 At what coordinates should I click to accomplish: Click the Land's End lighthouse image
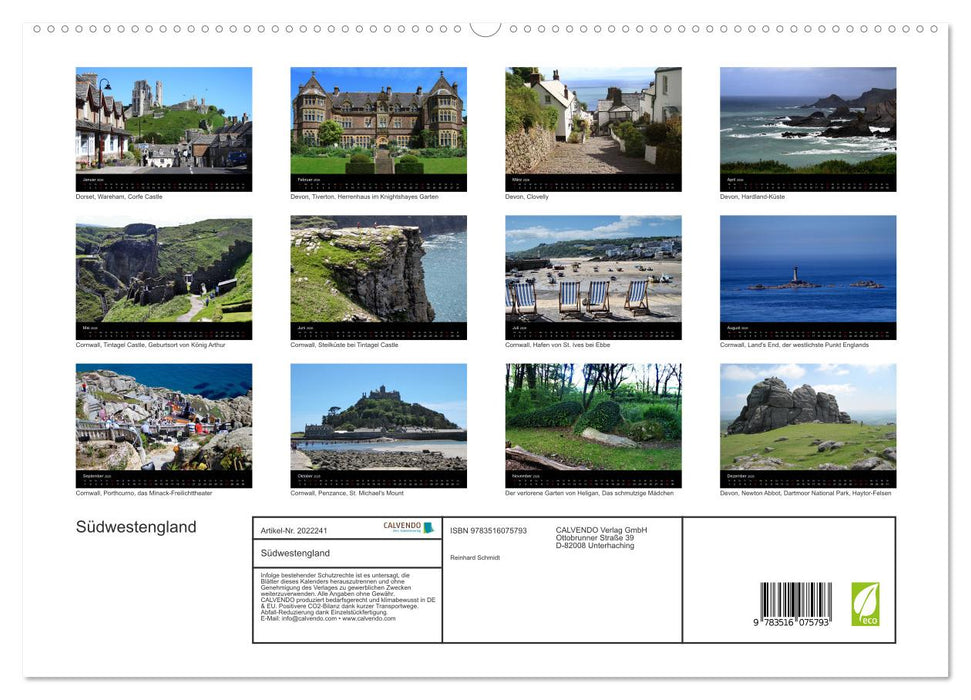click(x=808, y=275)
